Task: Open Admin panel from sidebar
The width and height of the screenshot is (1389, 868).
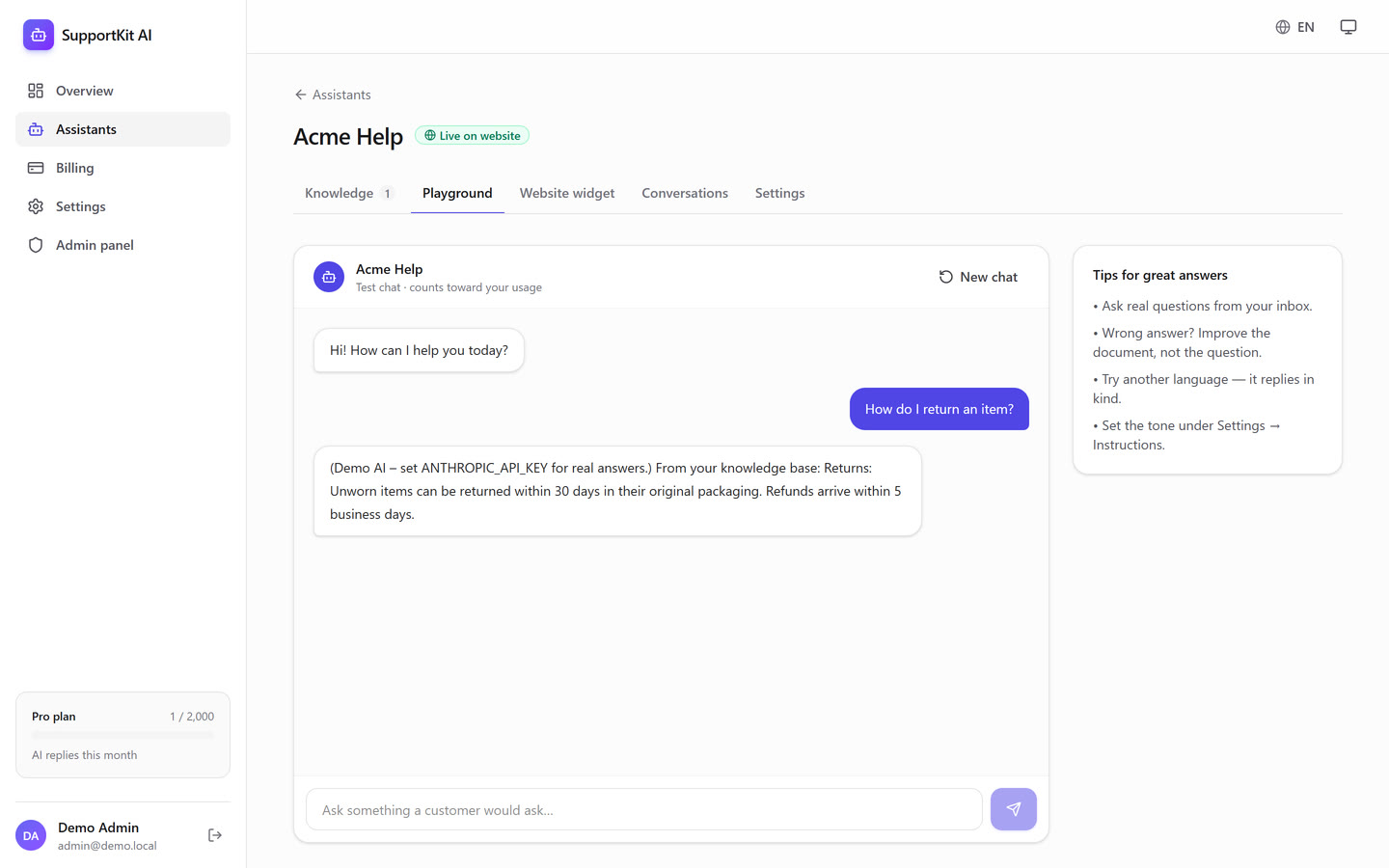Action: 123,245
